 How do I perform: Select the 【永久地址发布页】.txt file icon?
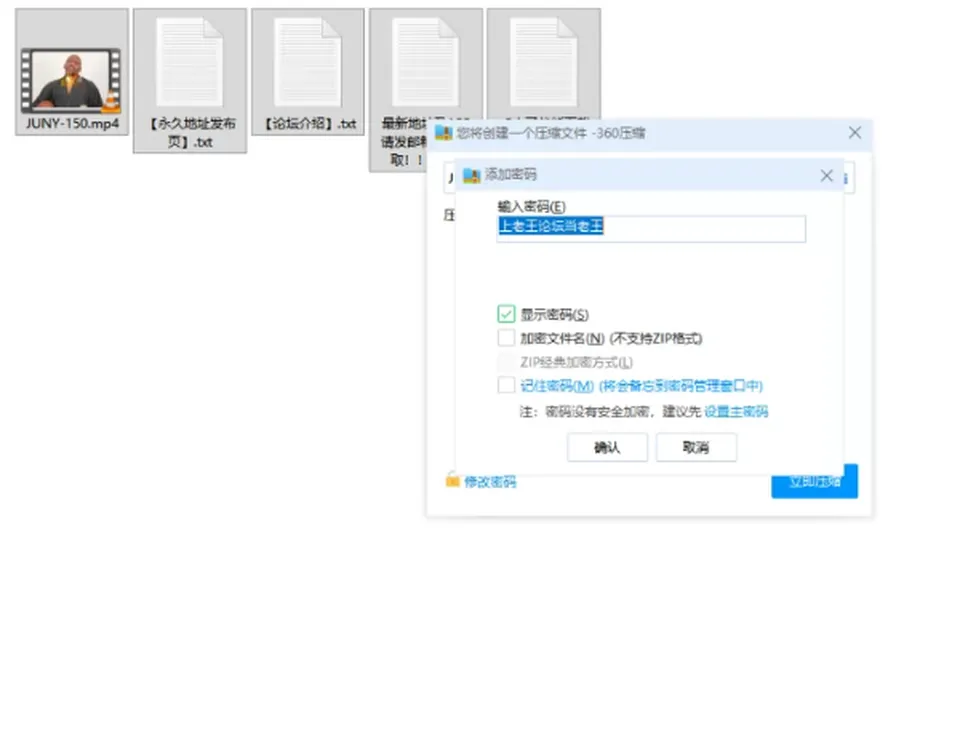click(x=190, y=80)
